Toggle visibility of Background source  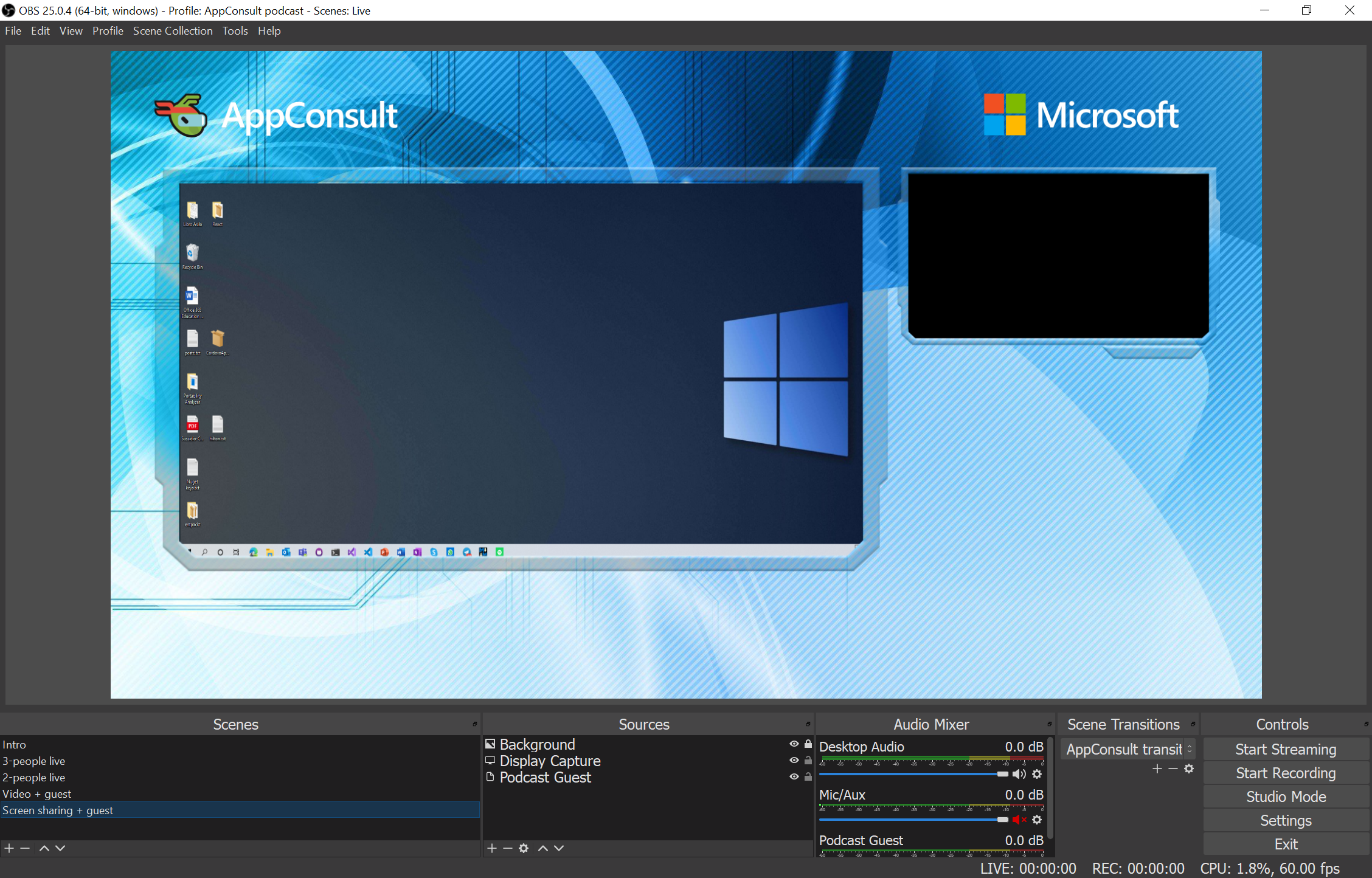click(x=793, y=744)
